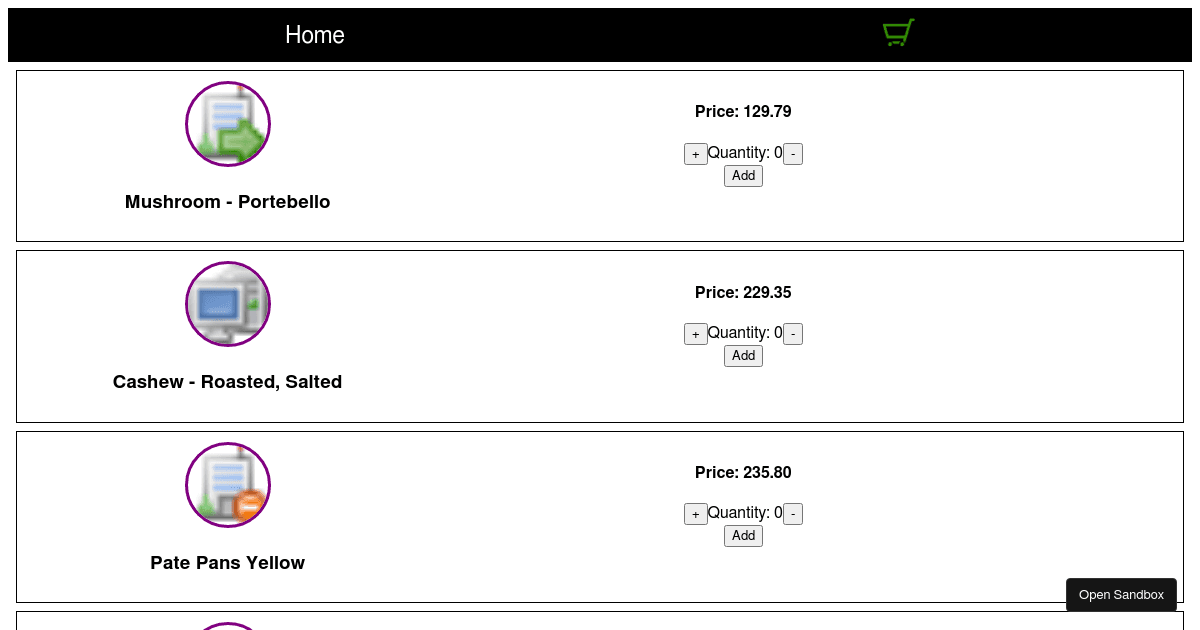Open the green shopping cart icon

(898, 33)
